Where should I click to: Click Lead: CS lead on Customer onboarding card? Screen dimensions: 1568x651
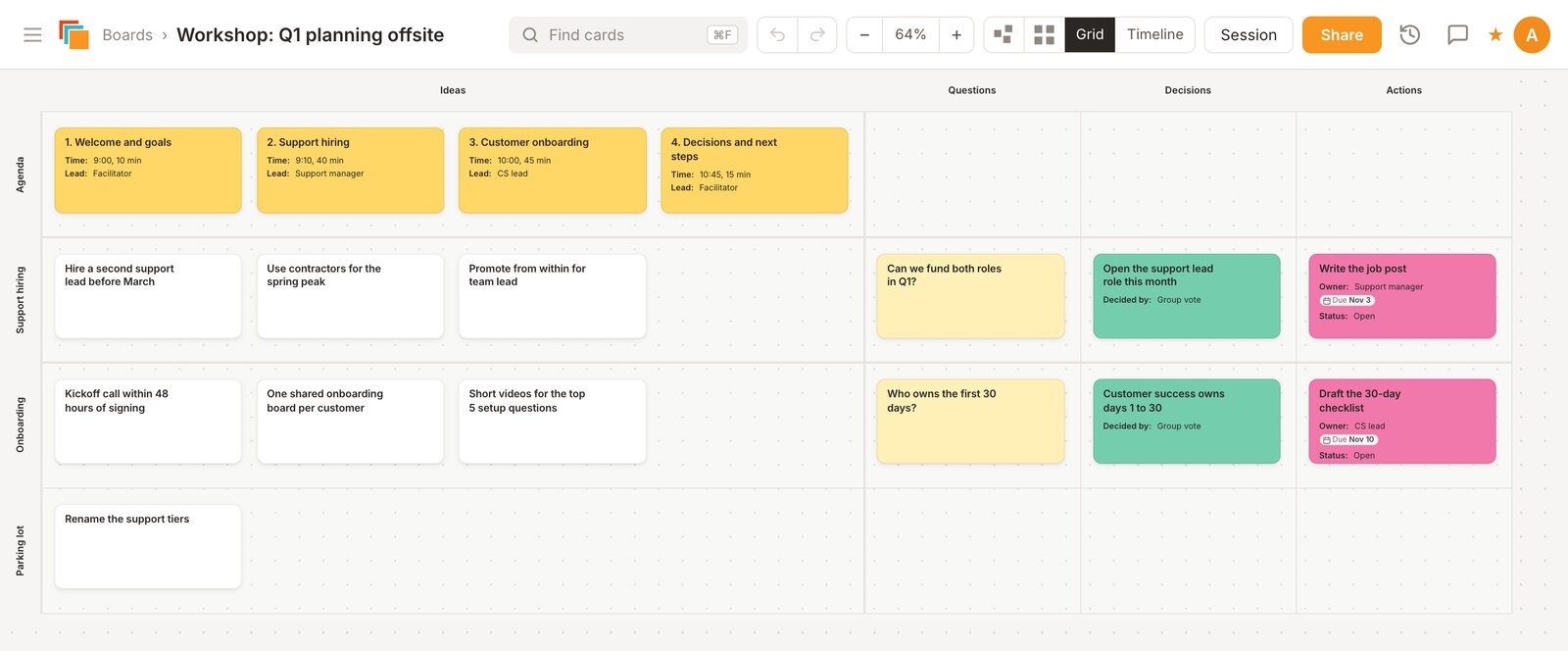click(498, 174)
